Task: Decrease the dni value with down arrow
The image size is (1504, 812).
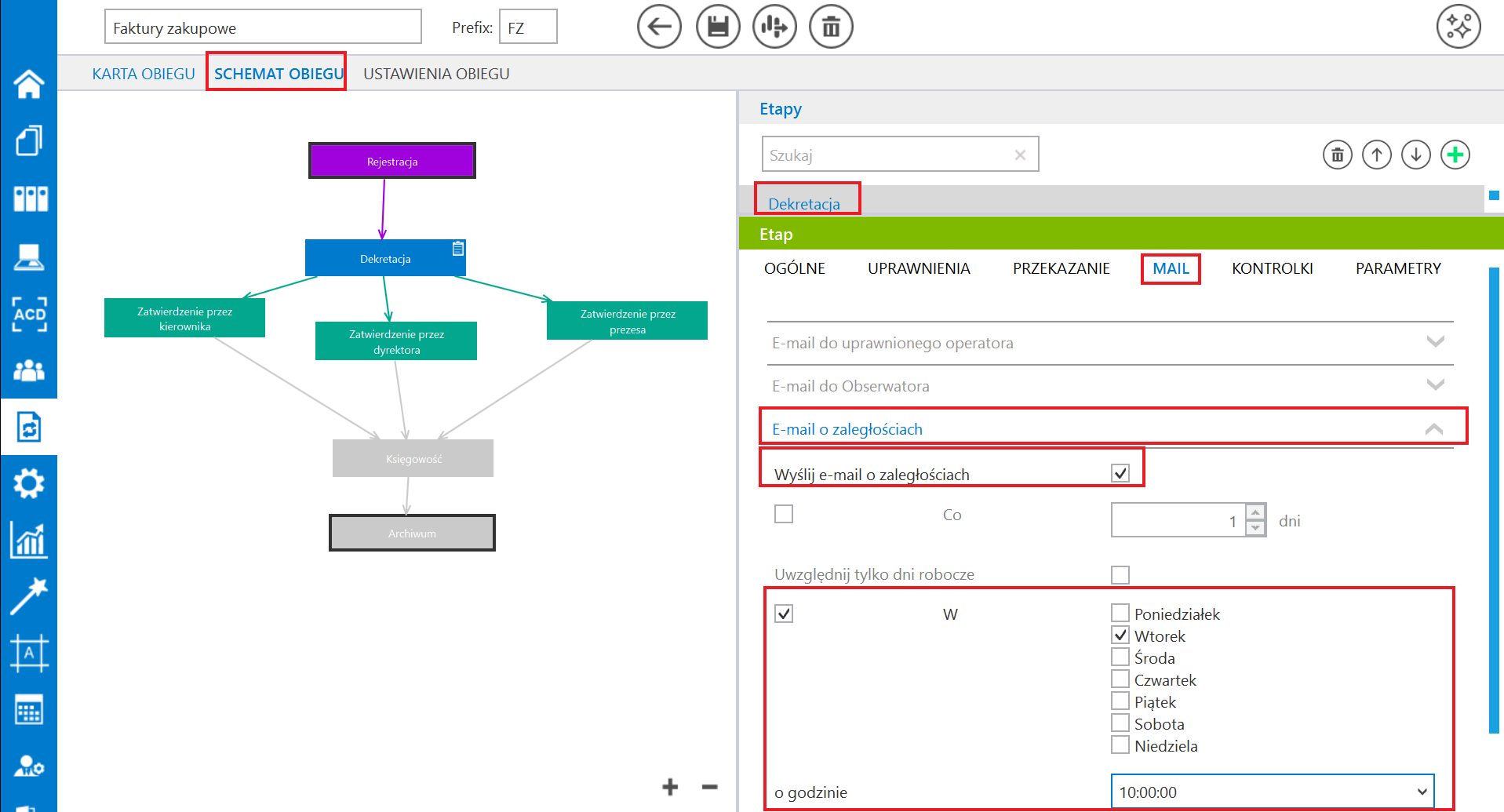Action: 1255,528
